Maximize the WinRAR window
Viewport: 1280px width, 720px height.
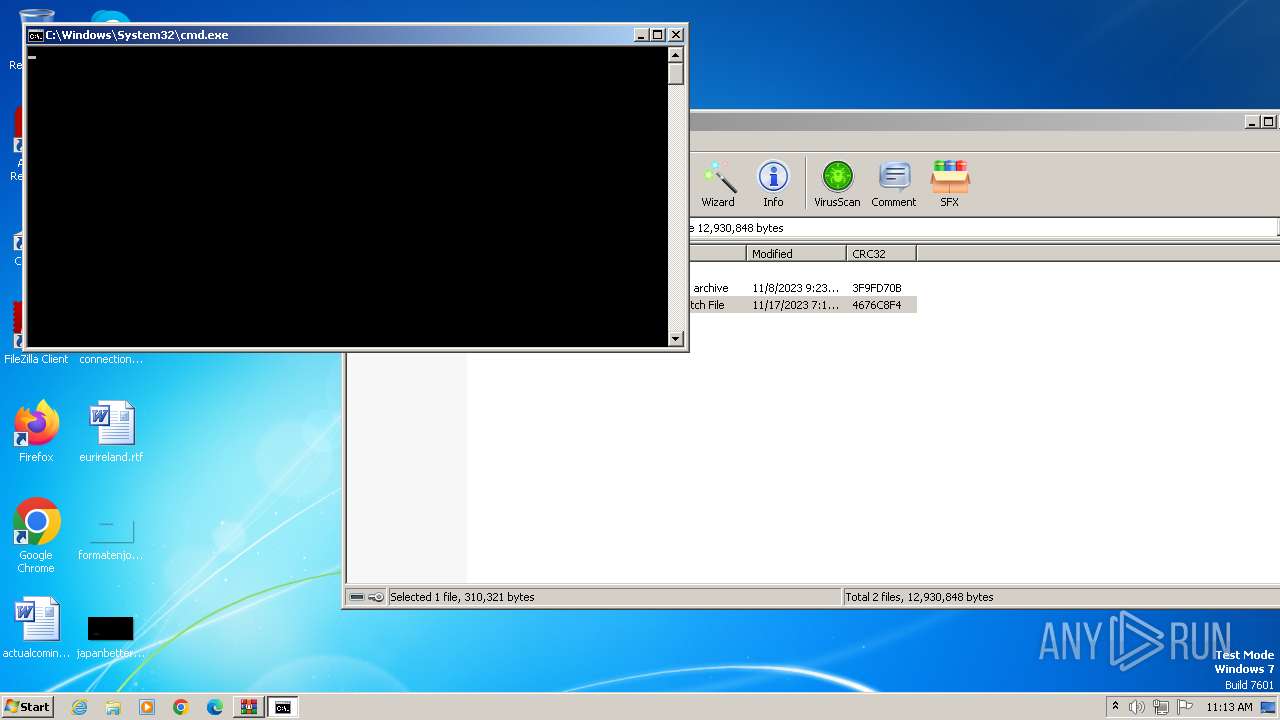coord(1269,122)
